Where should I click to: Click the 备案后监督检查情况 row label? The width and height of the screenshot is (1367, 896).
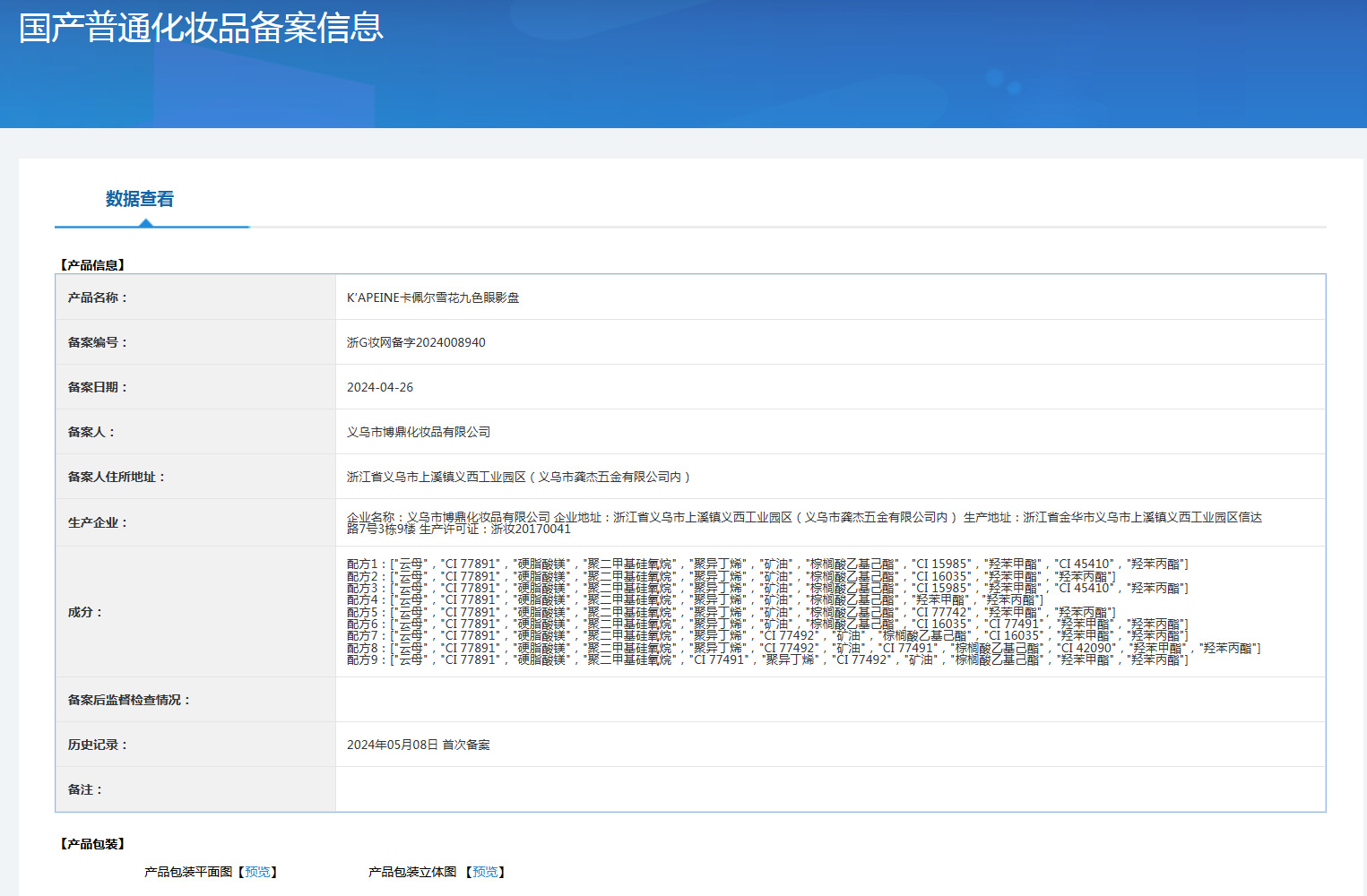click(130, 700)
